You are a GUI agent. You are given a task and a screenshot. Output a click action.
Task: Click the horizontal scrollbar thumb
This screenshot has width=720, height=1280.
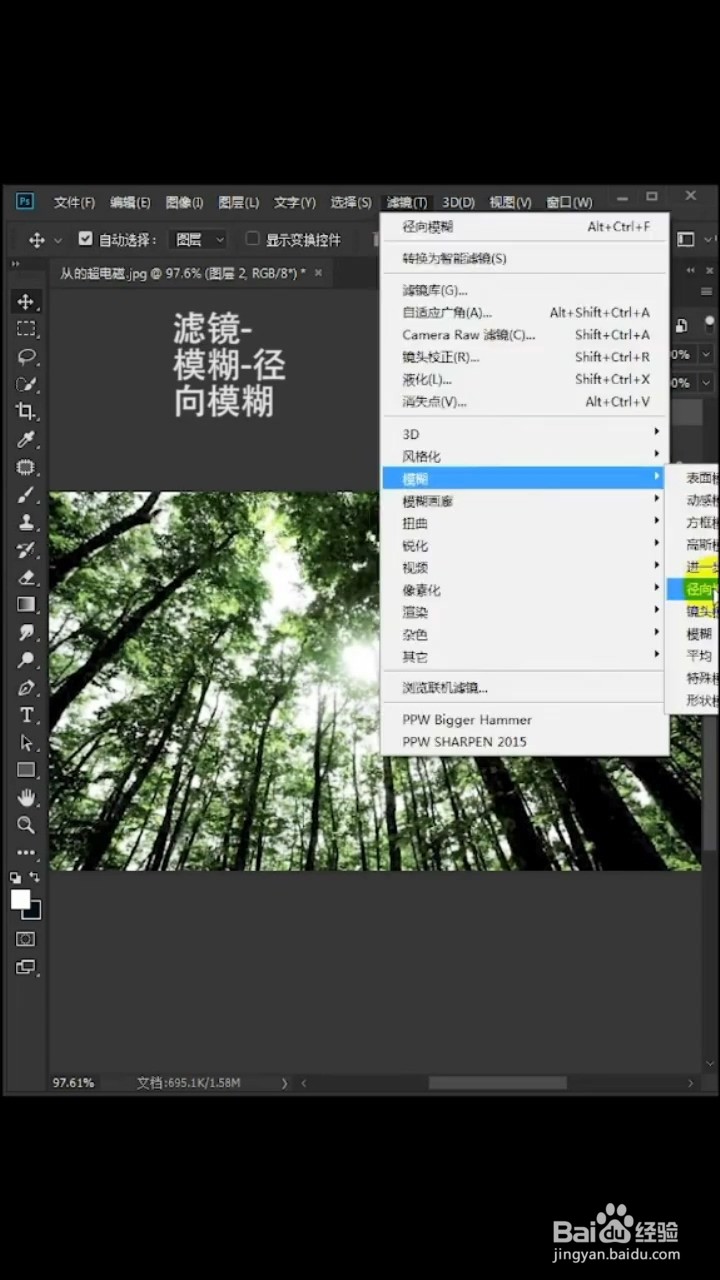click(x=498, y=1083)
